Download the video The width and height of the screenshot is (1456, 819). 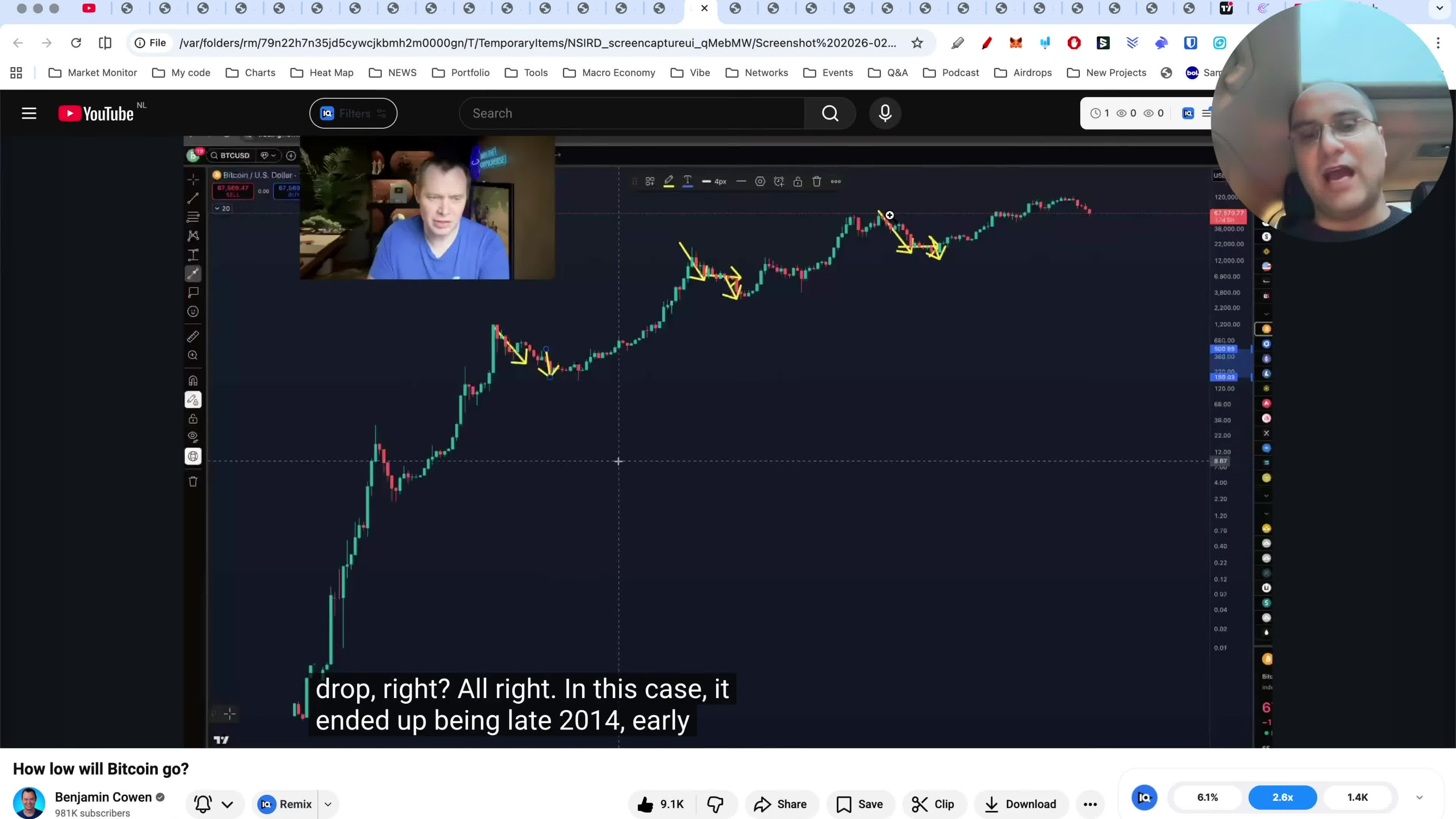click(x=1021, y=804)
